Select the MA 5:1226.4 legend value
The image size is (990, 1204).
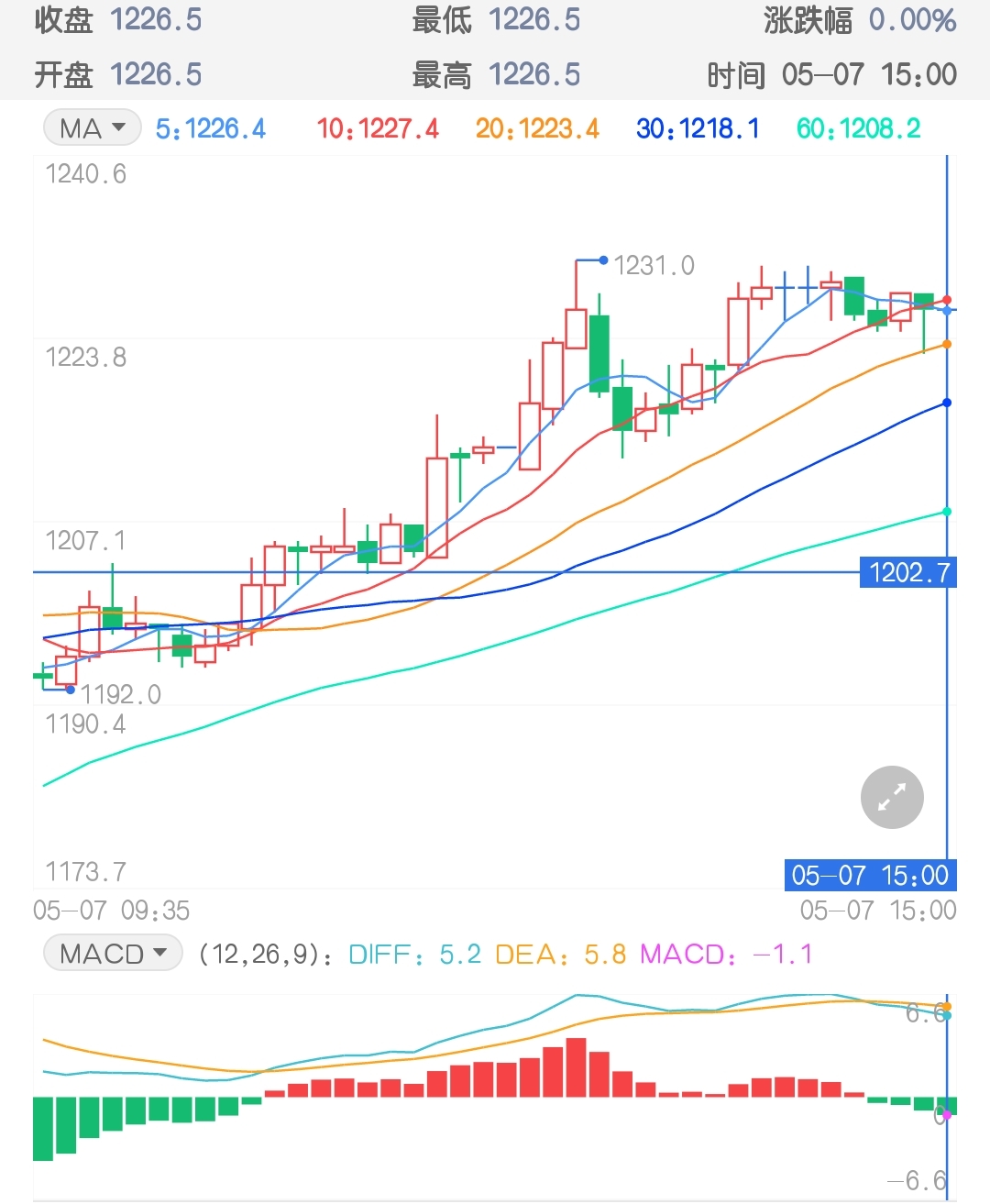(x=211, y=128)
